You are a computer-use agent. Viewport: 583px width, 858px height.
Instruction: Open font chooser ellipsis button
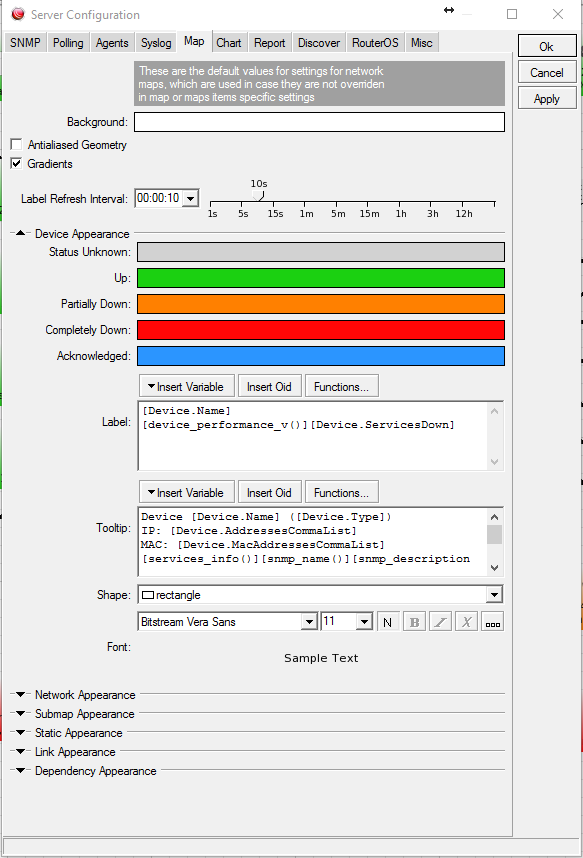click(492, 622)
